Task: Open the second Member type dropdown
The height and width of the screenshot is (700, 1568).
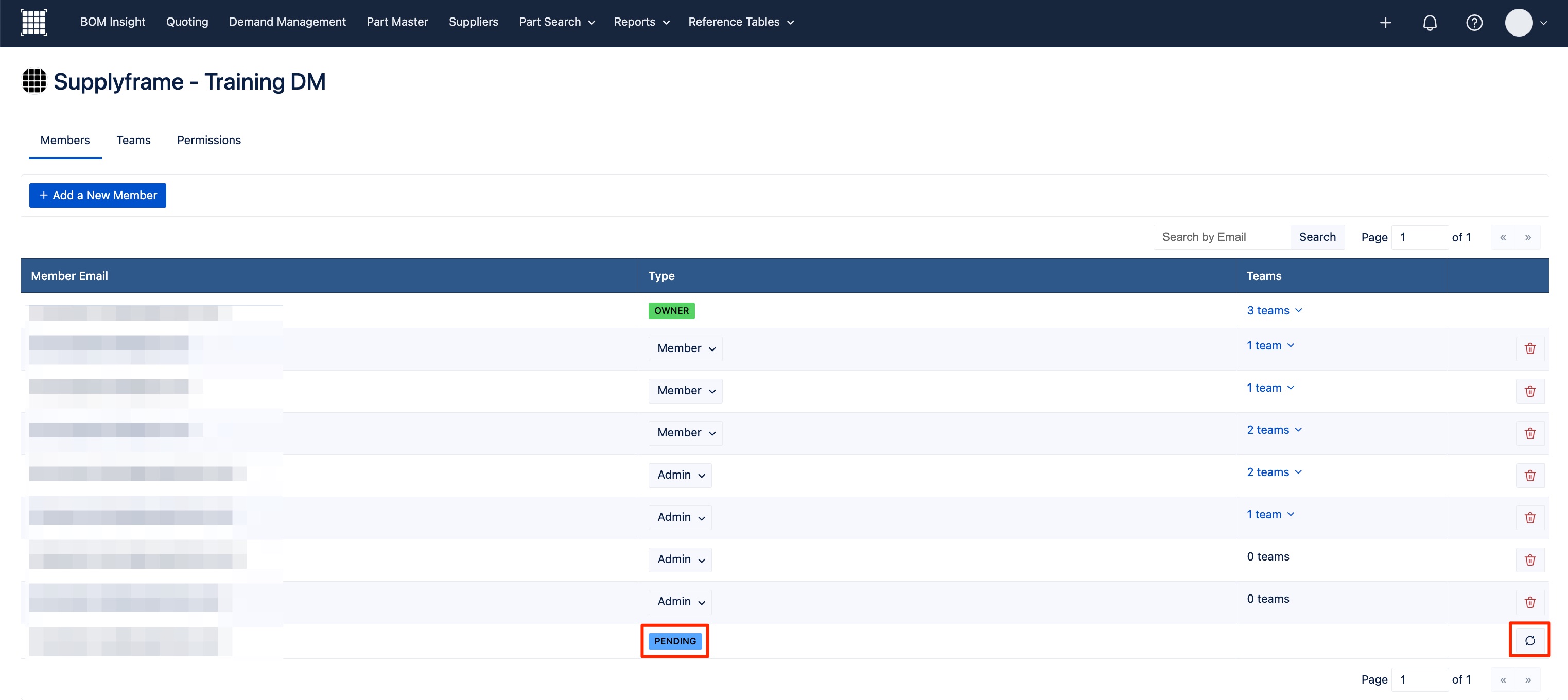Action: tap(685, 391)
